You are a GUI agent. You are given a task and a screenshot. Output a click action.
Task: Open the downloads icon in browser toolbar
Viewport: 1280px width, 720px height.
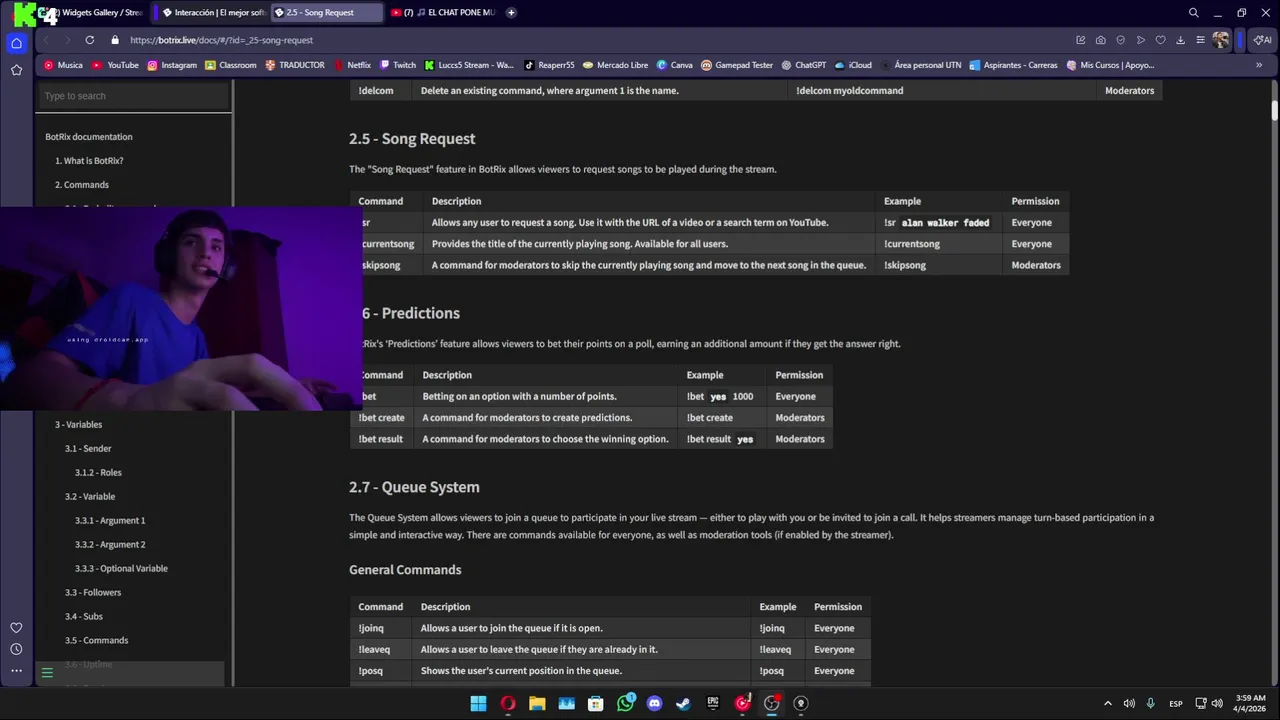1181,40
